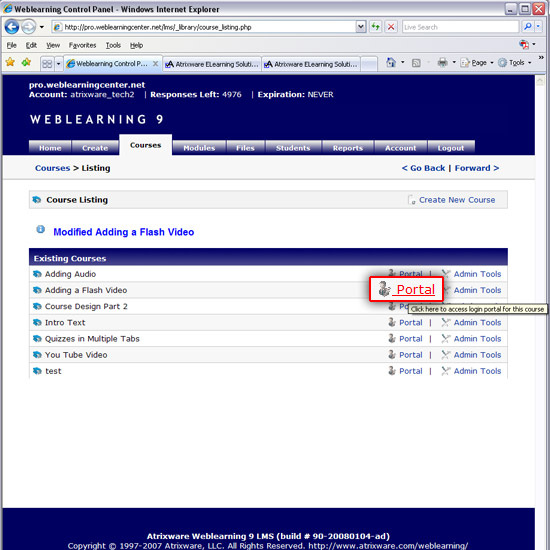
Task: Click the Adding Audio course name
Action: (70, 274)
